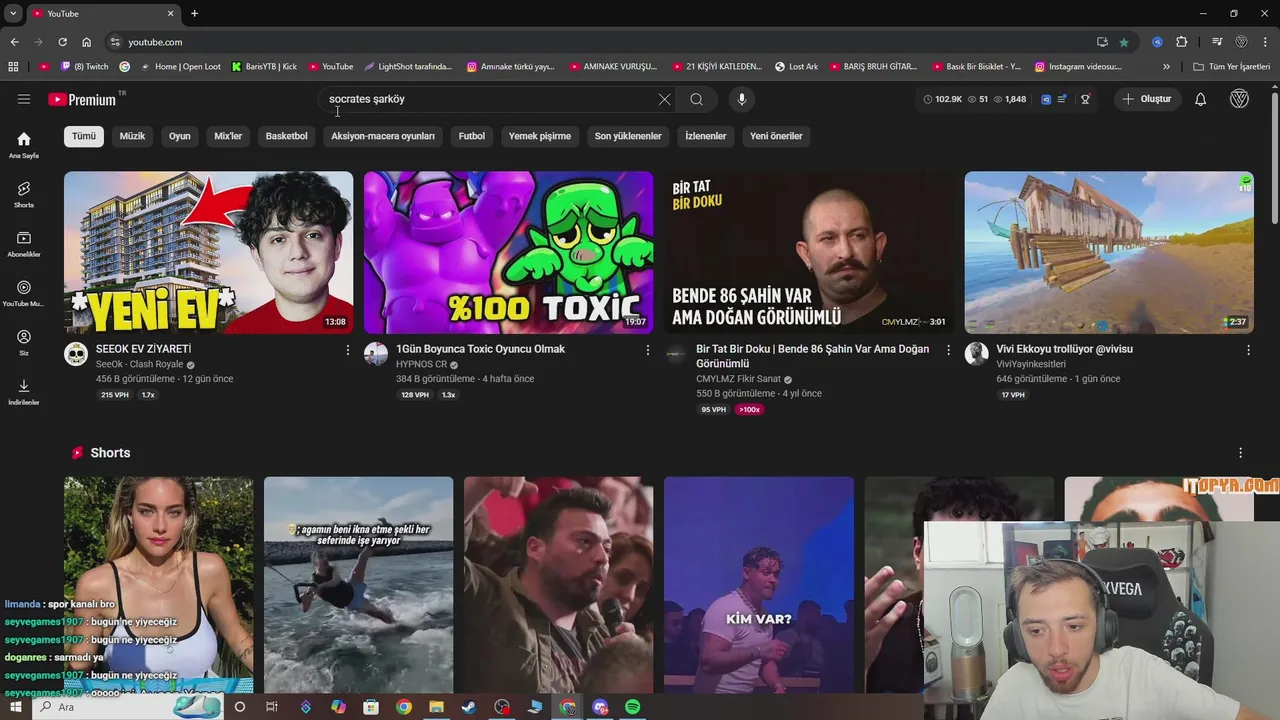Select the Oyun filter chip
1280x720 pixels.
point(180,136)
